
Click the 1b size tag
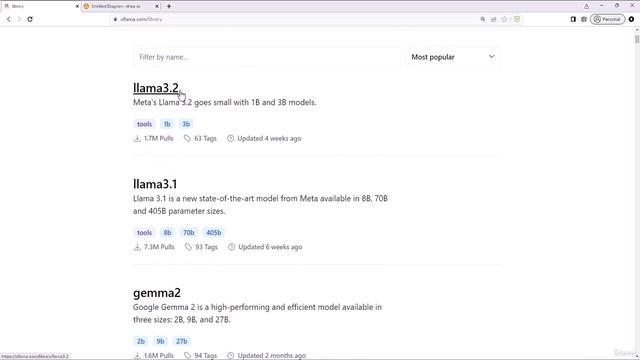click(x=167, y=124)
